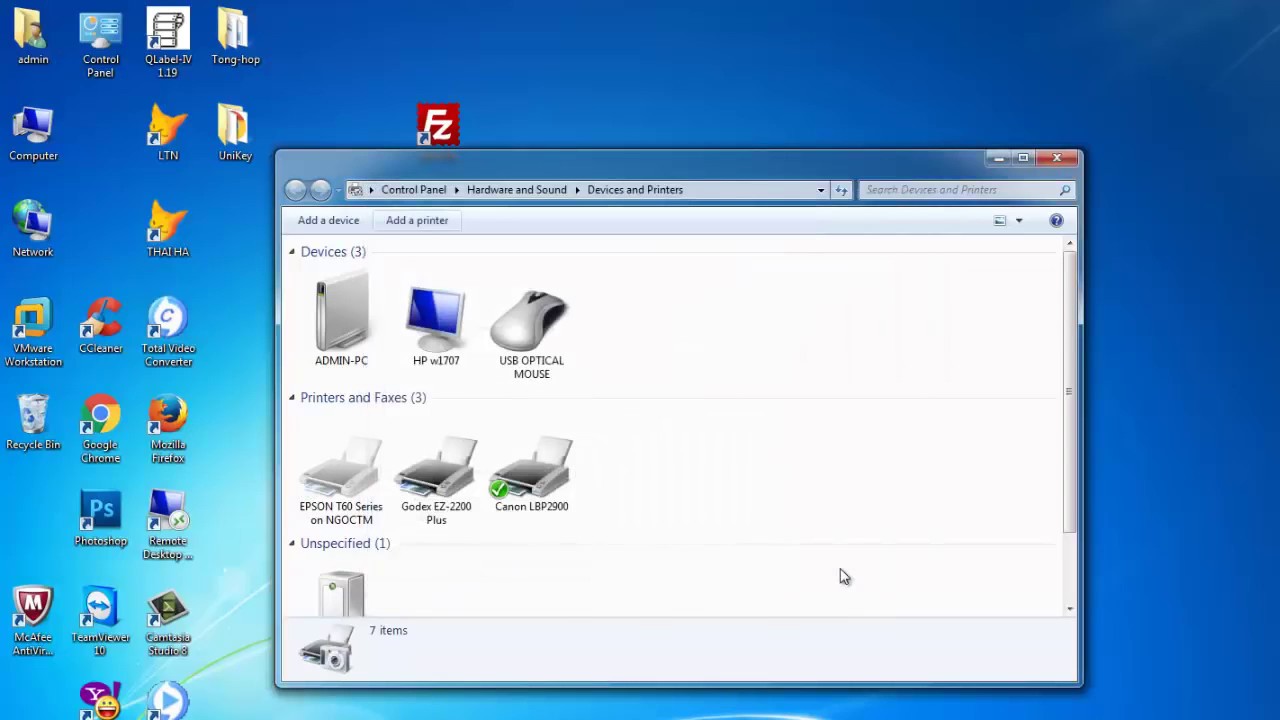
Task: Select the CCleaner desktop shortcut
Action: [101, 327]
